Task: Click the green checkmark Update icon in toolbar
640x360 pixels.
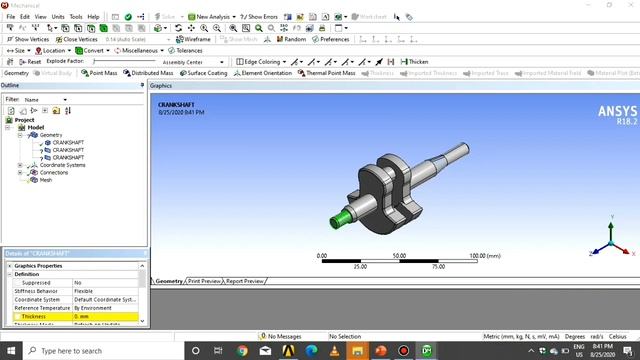Action: click(128, 17)
